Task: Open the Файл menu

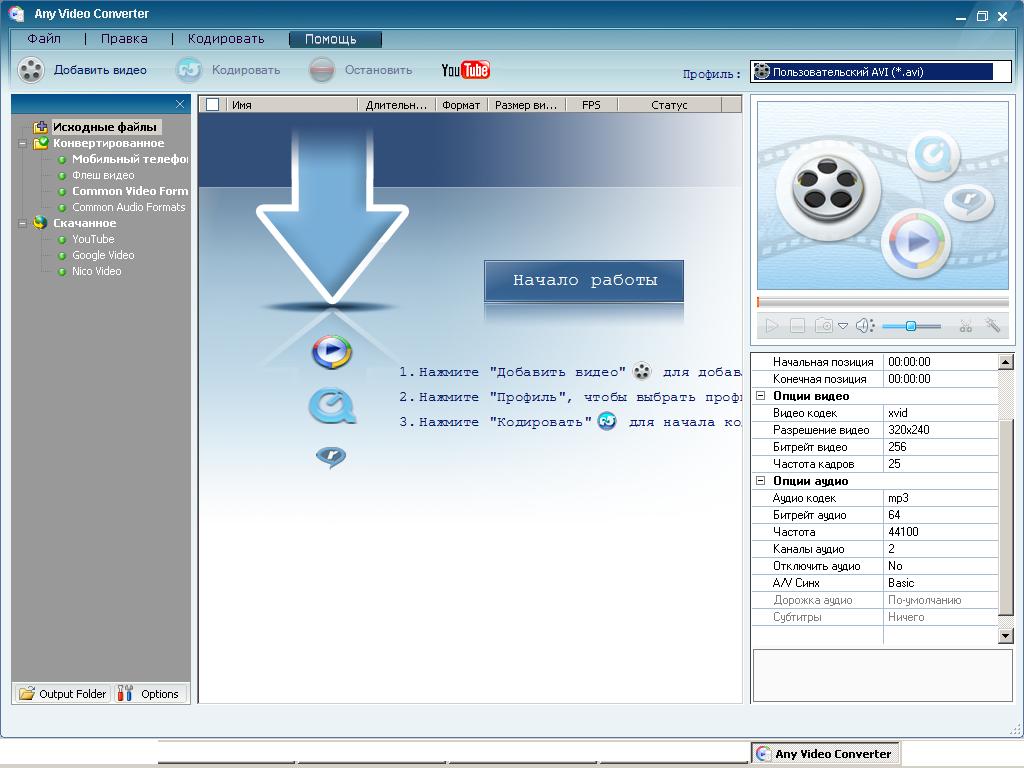Action: pyautogui.click(x=44, y=39)
